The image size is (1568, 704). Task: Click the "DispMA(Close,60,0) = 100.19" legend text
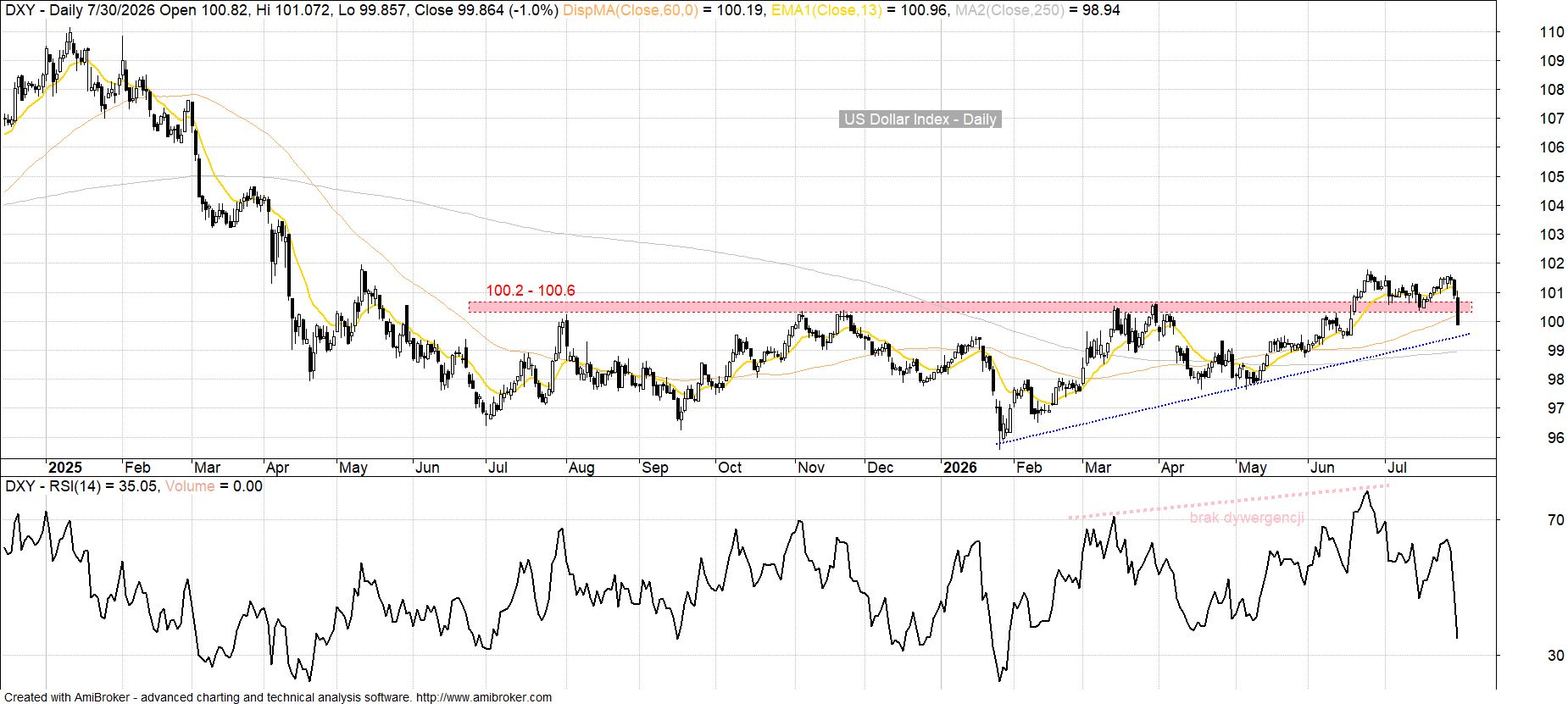[664, 10]
